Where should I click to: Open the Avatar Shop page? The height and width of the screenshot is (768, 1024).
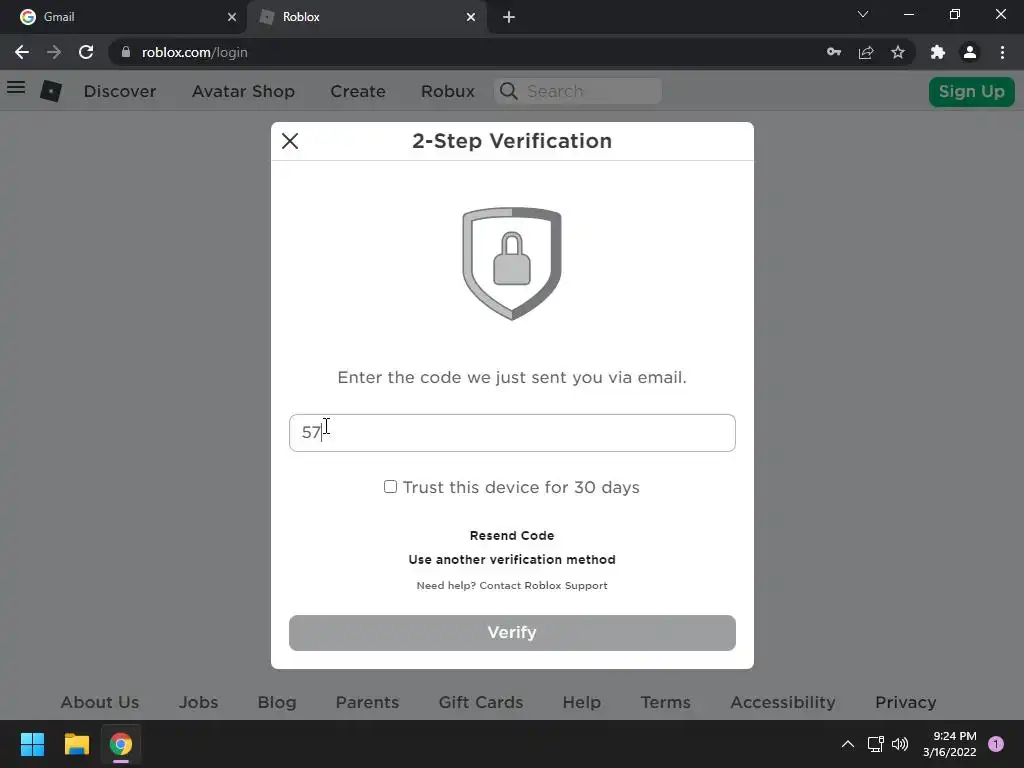tap(243, 91)
